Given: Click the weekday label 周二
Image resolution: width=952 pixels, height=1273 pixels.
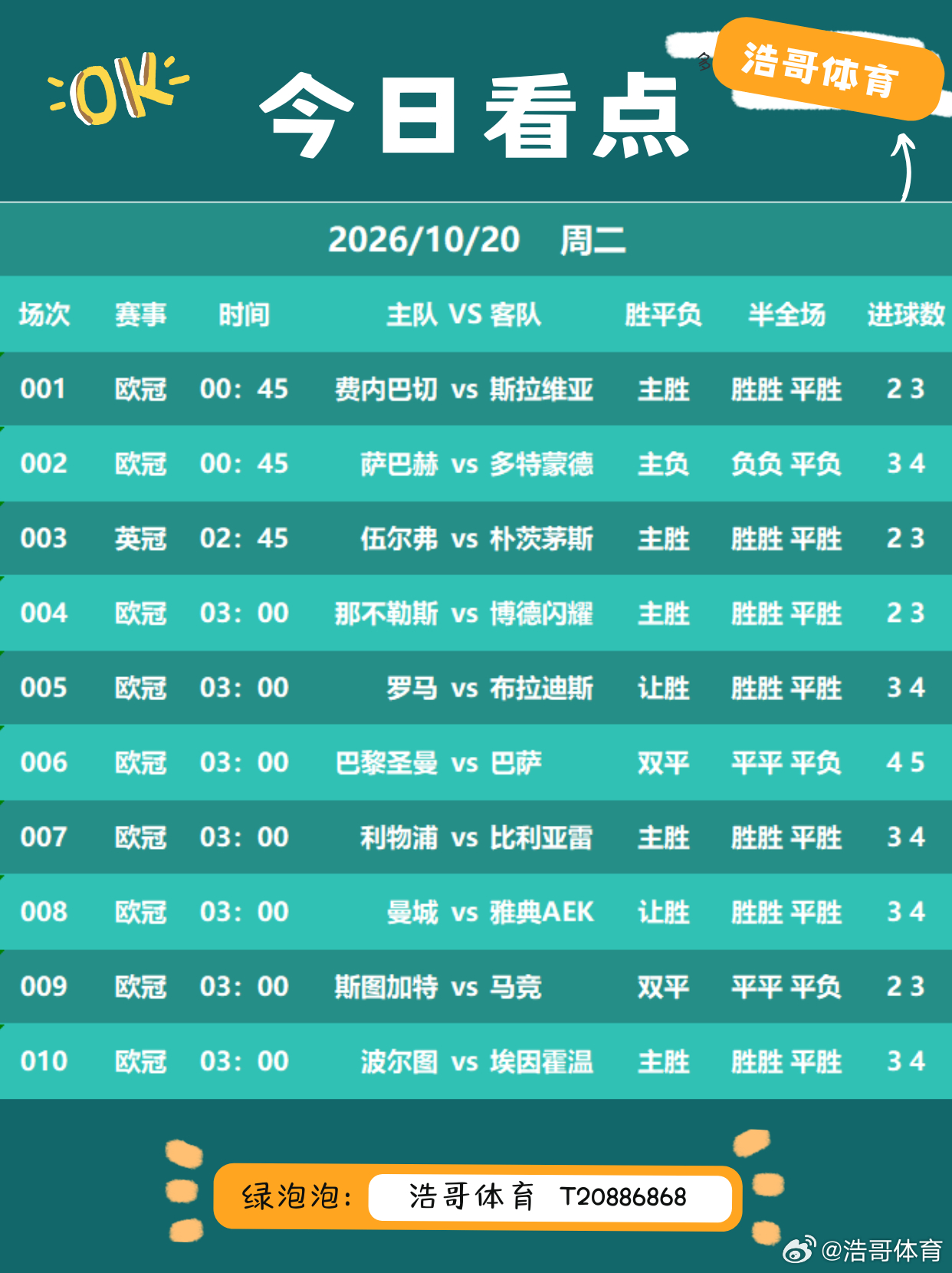Looking at the screenshot, I should pos(593,240).
